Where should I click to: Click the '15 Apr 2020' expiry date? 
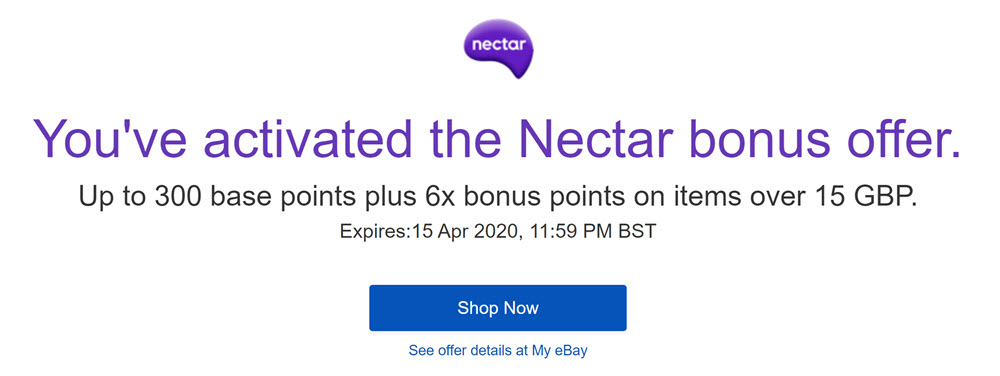tap(464, 231)
